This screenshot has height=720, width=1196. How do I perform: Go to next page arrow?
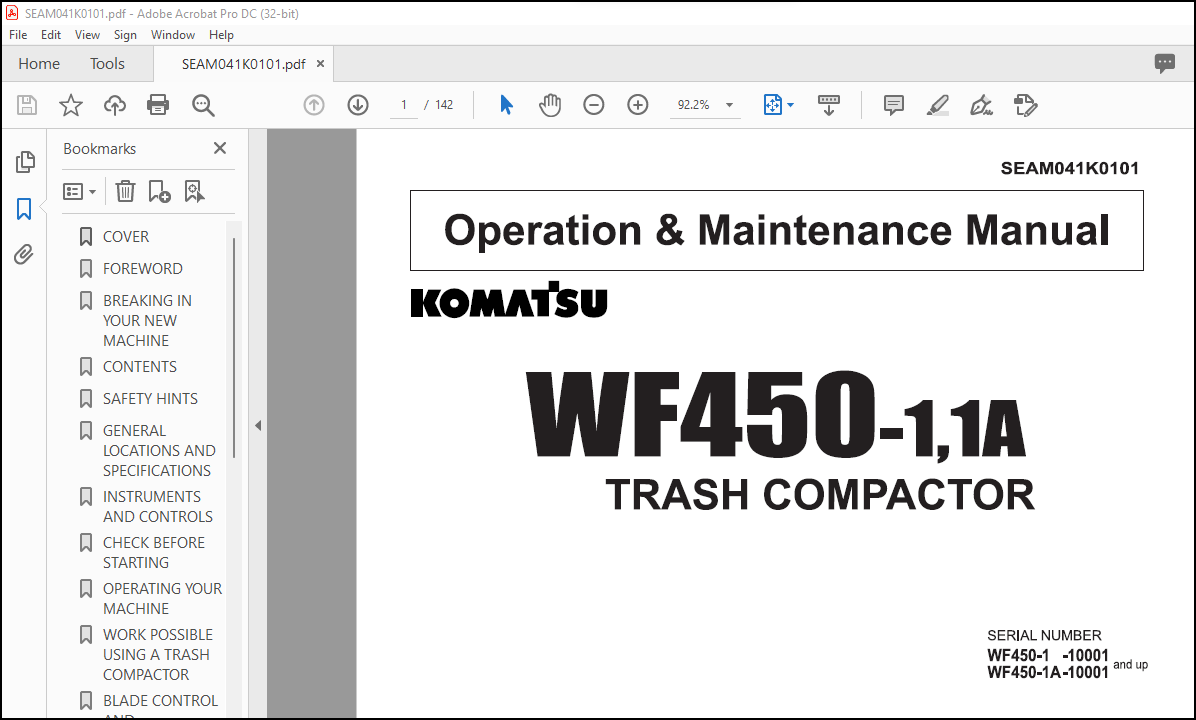pos(358,105)
